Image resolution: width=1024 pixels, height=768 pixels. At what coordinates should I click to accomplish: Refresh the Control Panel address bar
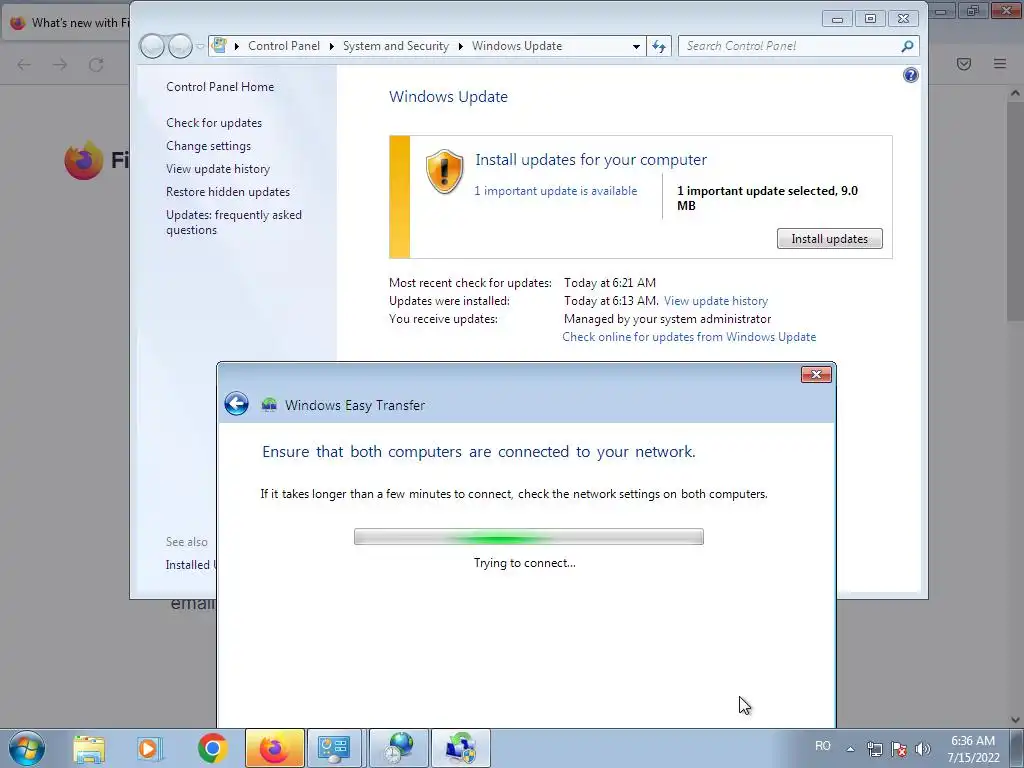[x=659, y=46]
